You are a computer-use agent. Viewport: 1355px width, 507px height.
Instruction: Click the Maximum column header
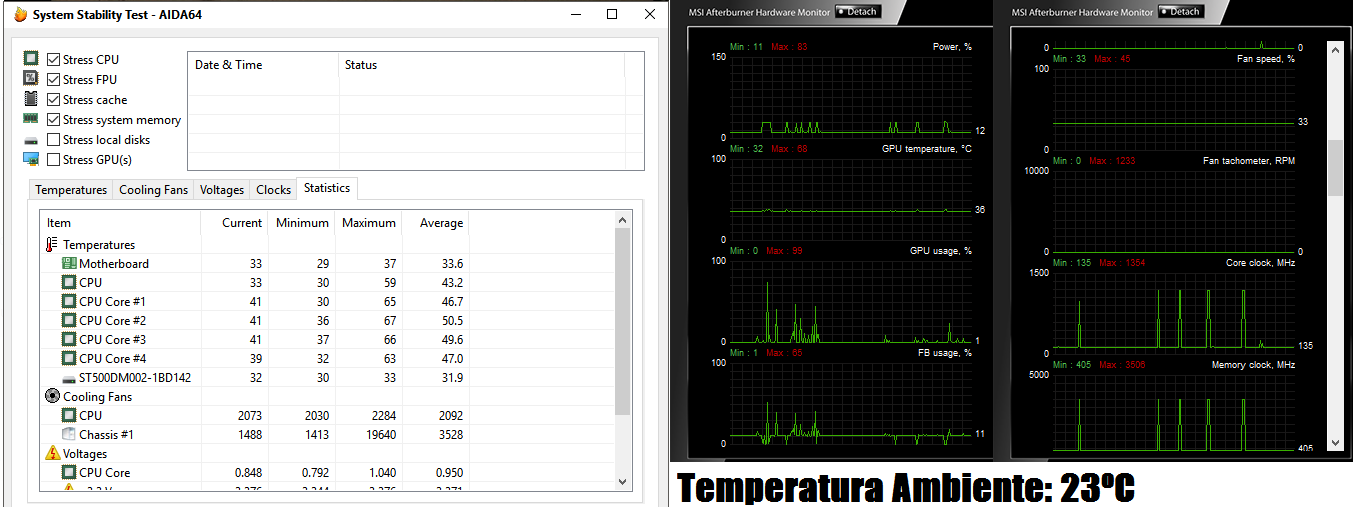(x=369, y=223)
